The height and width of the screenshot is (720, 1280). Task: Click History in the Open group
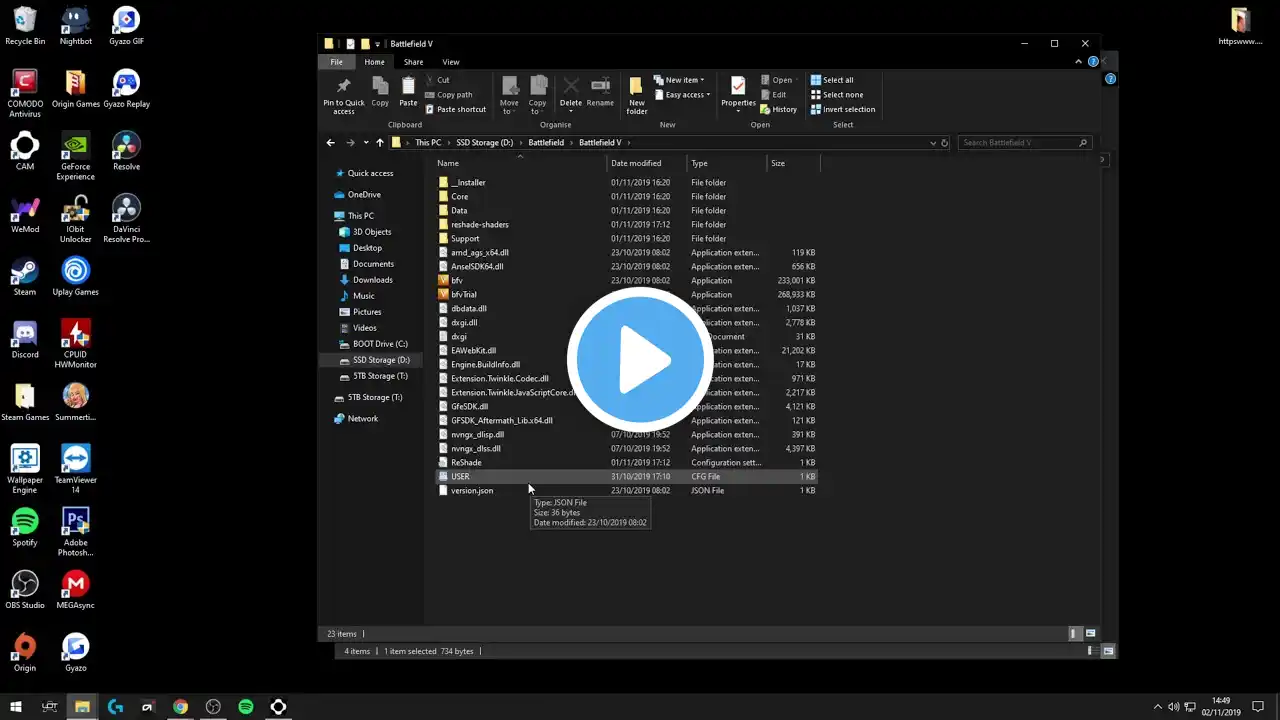[779, 110]
